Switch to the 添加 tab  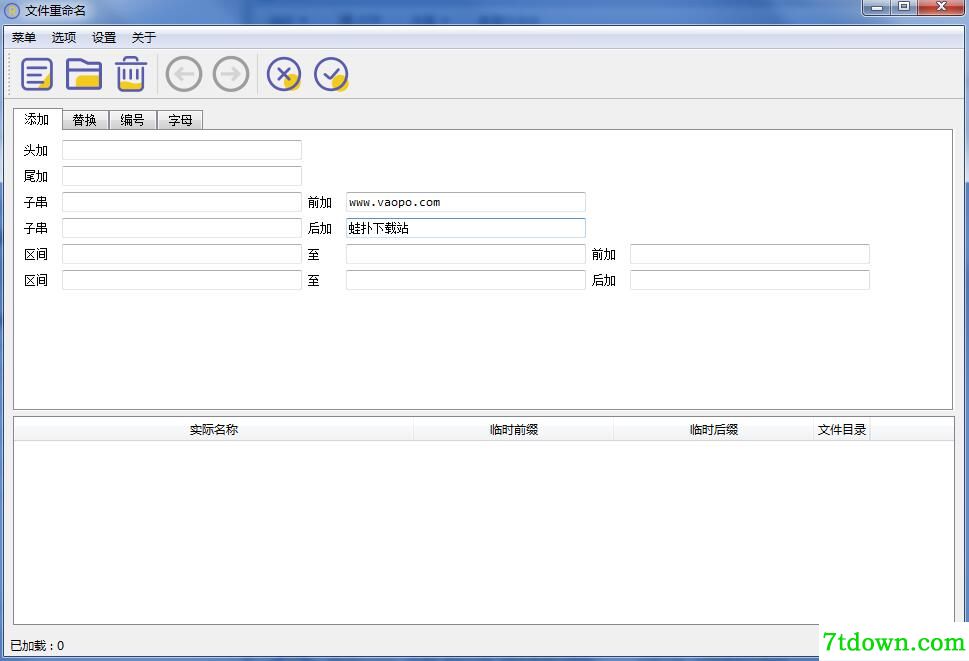point(37,119)
